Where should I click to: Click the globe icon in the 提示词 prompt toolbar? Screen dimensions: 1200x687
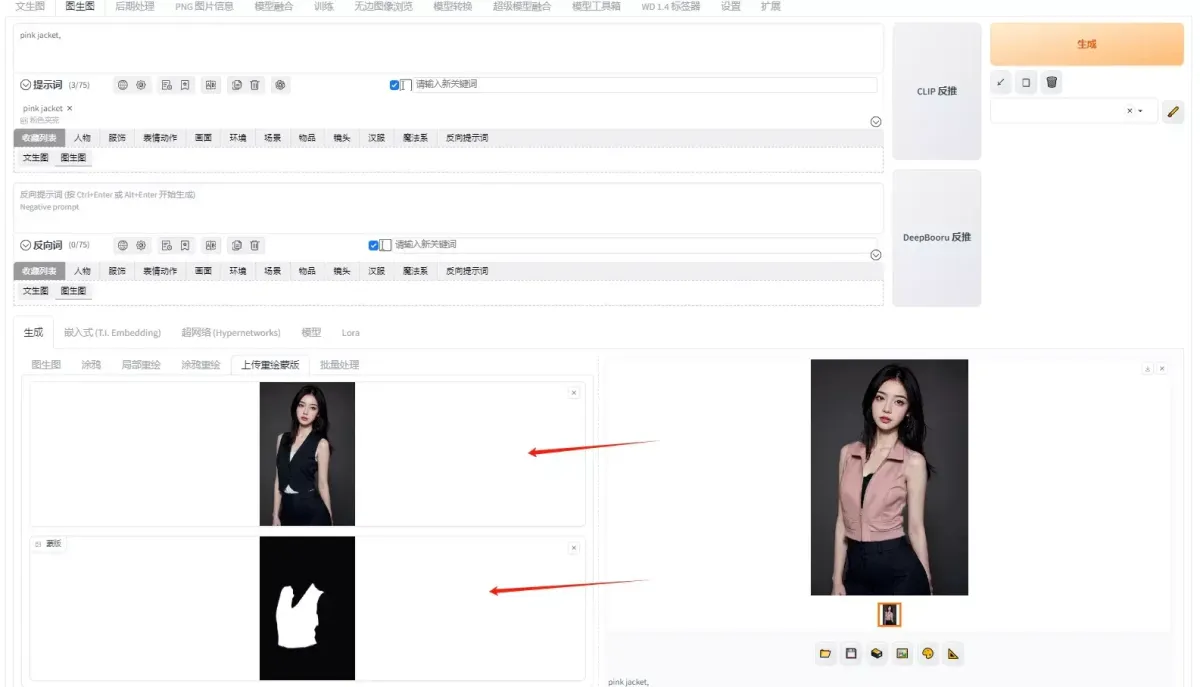(x=123, y=85)
